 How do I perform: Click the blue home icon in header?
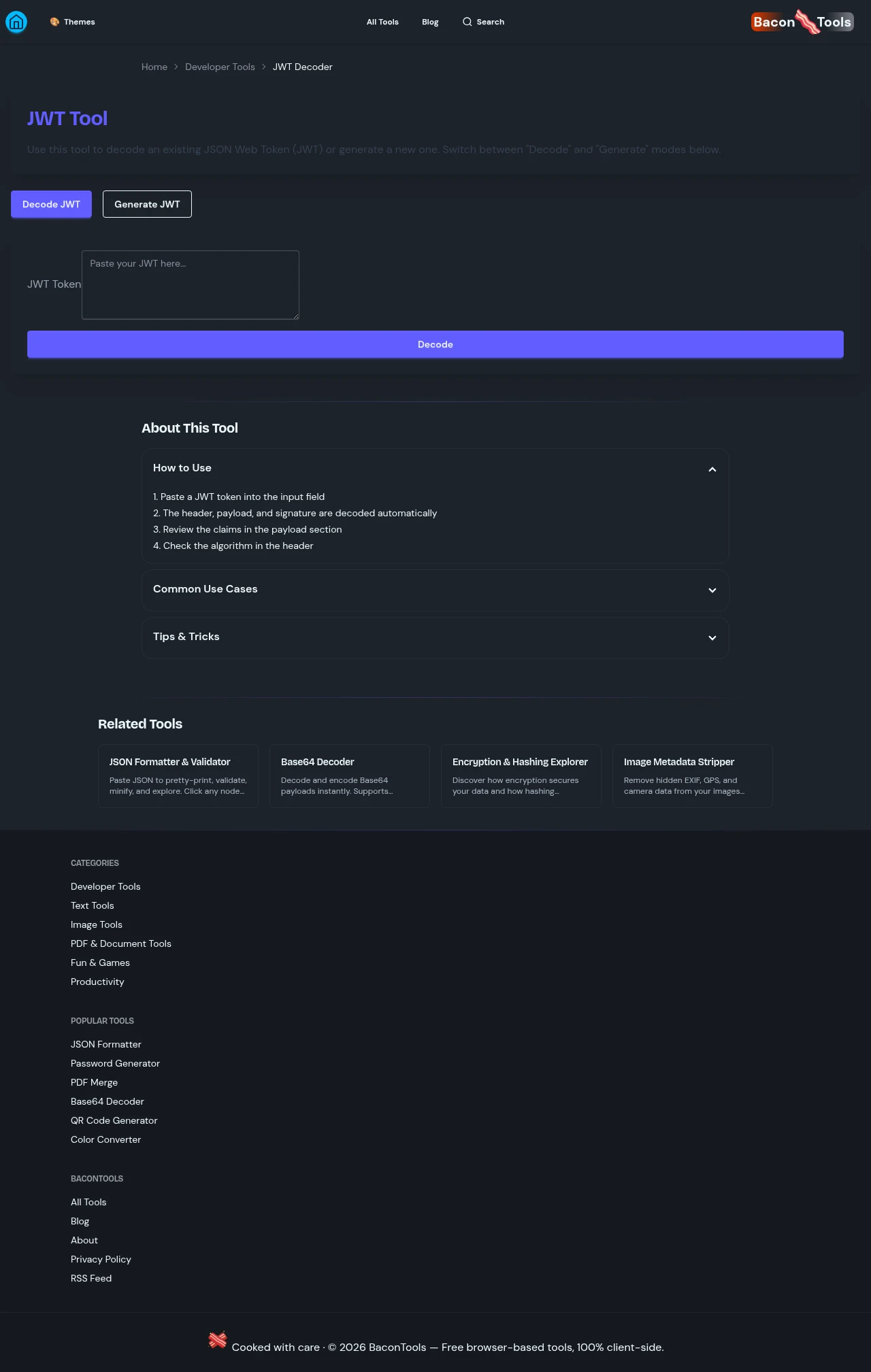tap(16, 22)
